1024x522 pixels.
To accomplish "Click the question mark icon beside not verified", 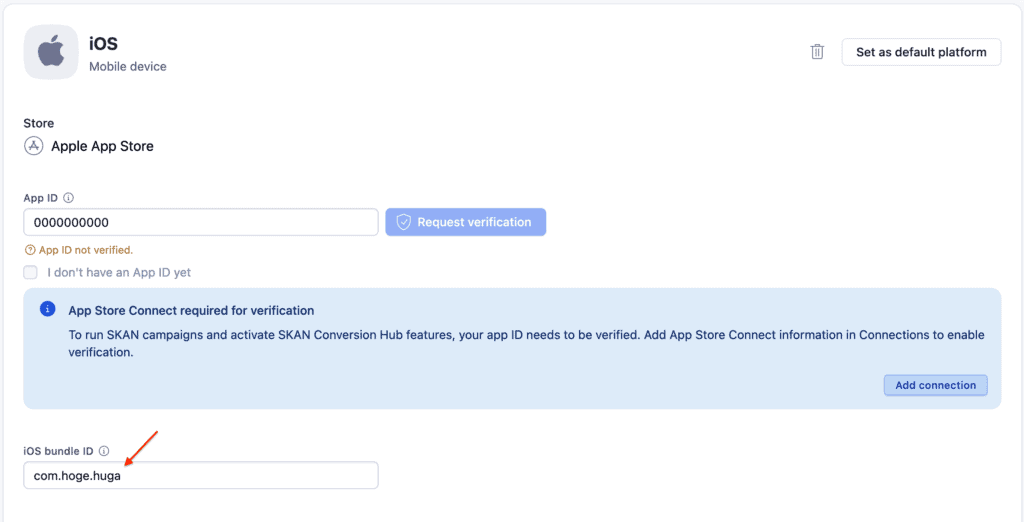I will pyautogui.click(x=29, y=250).
